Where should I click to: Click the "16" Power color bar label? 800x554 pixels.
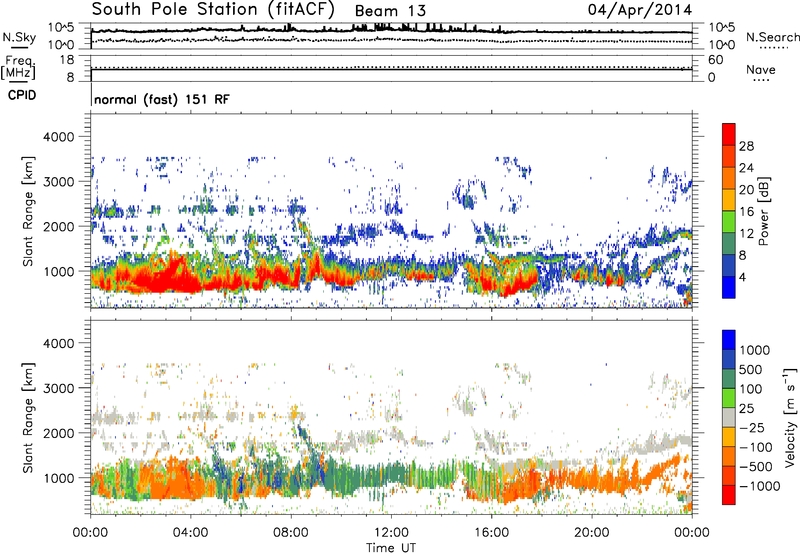746,212
